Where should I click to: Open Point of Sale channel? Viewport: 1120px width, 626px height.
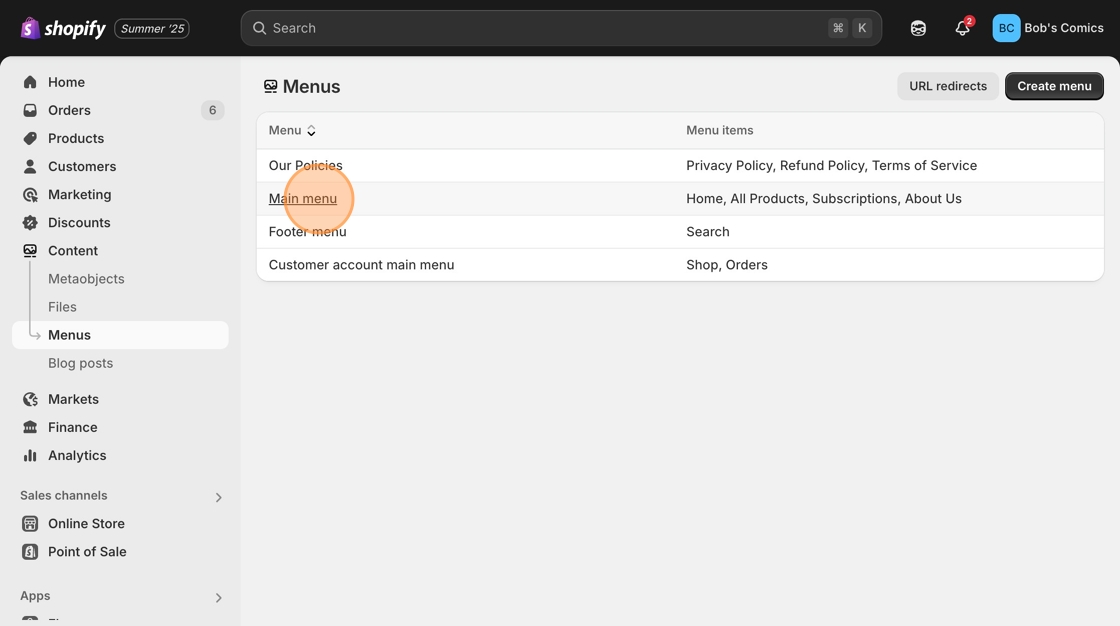point(87,552)
